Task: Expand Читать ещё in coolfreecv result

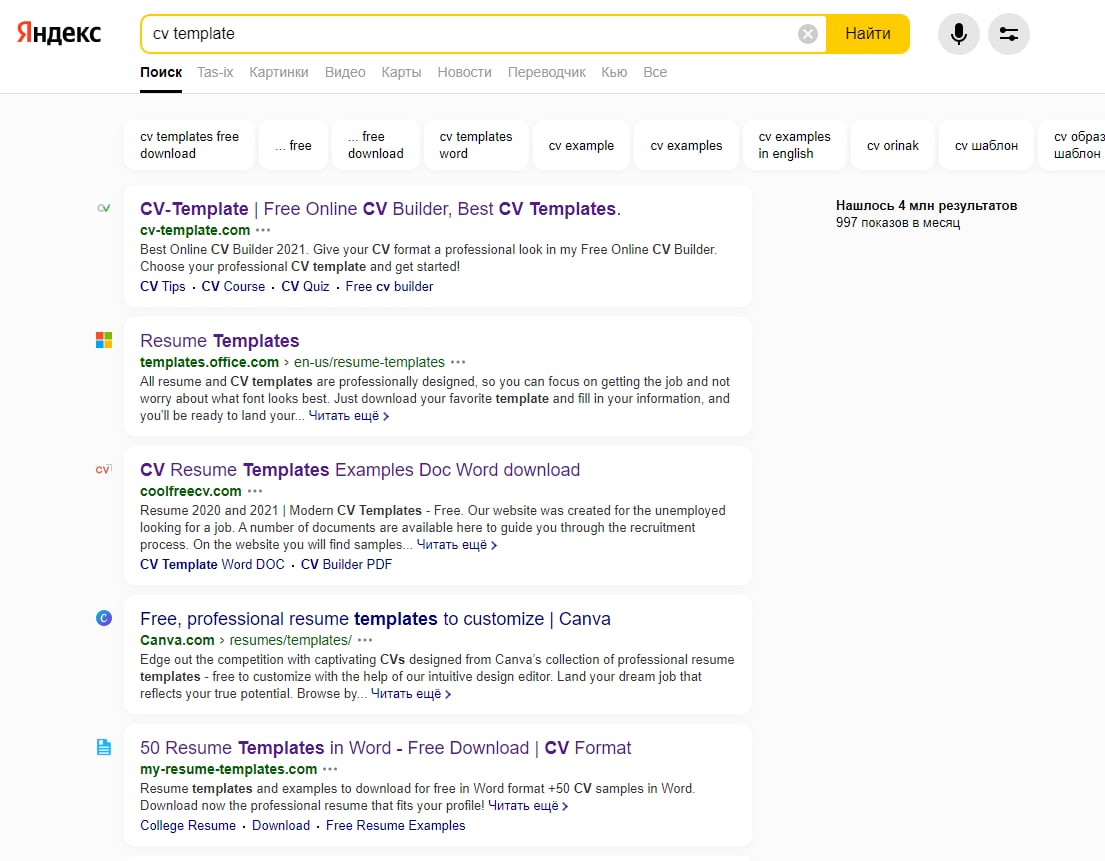Action: [x=457, y=545]
